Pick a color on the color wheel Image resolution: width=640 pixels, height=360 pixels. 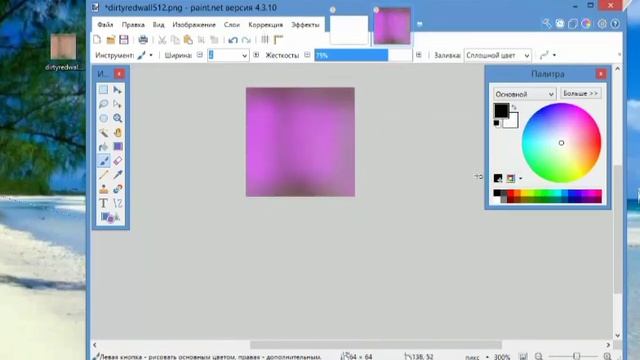point(561,143)
